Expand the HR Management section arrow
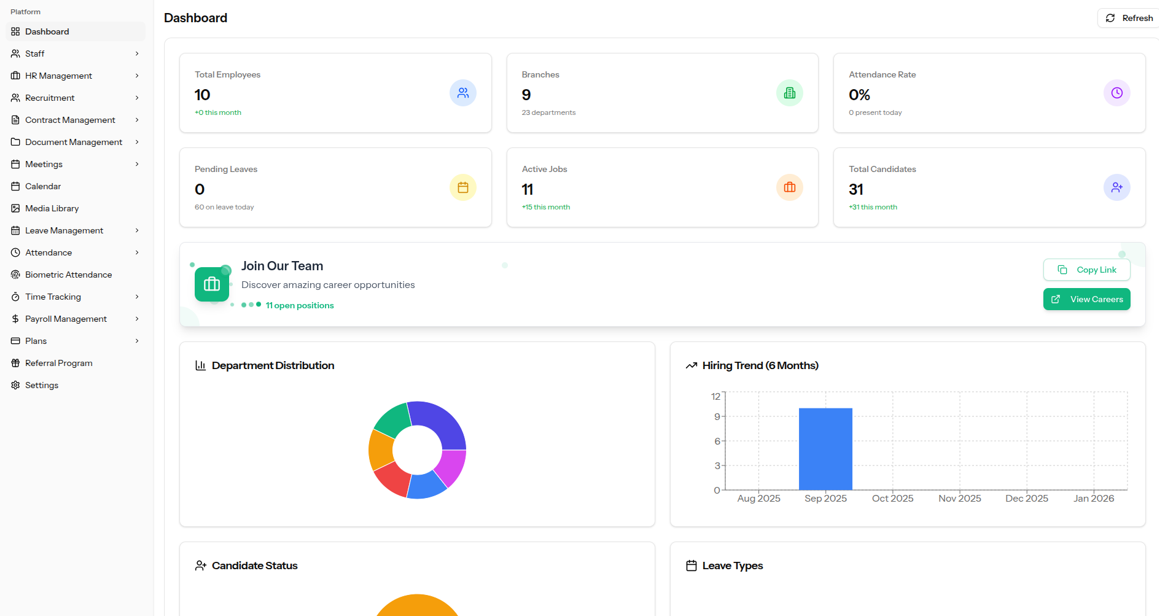Screen dimensions: 1159x616 [x=137, y=76]
